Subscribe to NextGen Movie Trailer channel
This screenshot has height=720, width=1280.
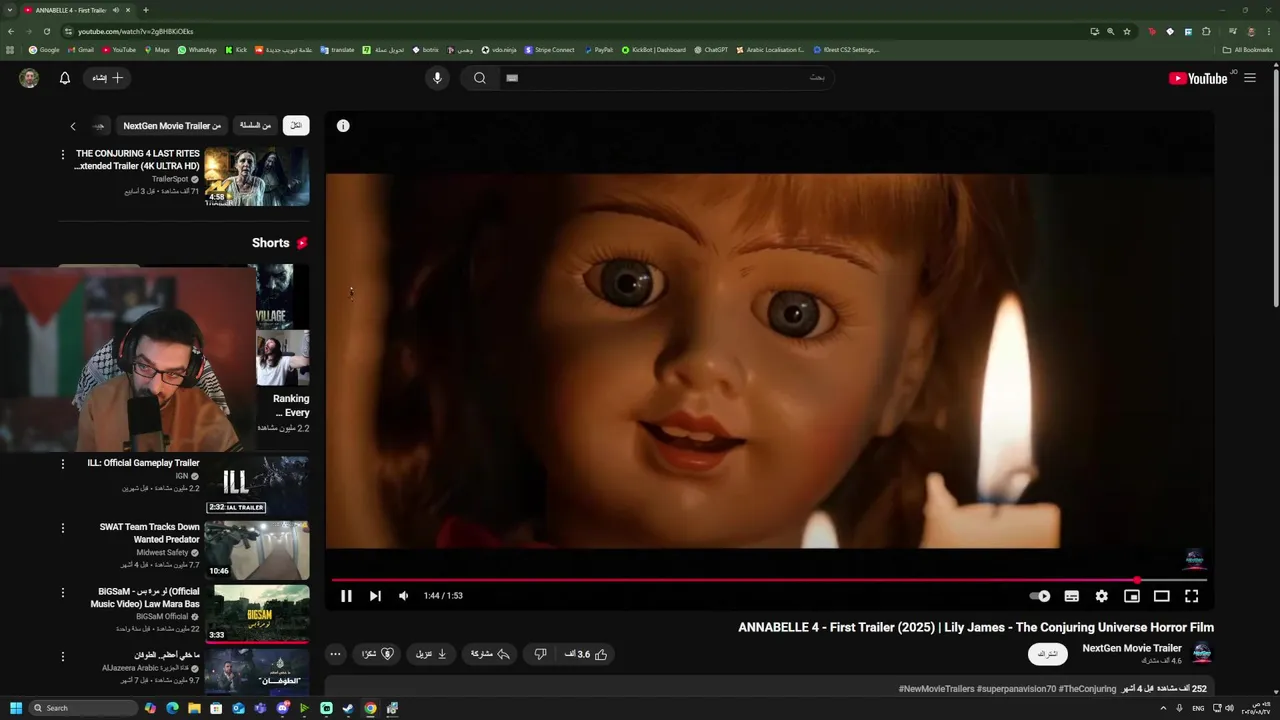[1047, 654]
